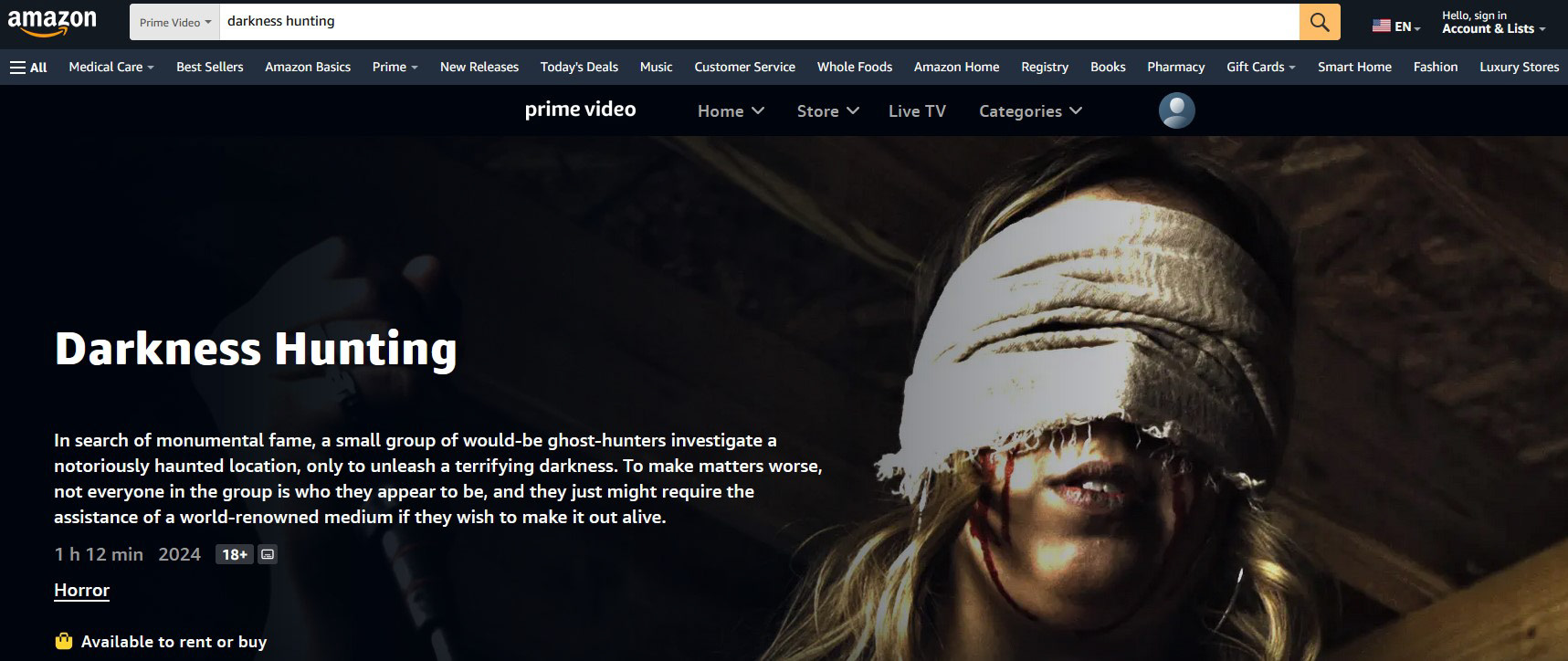Open Amazon Basics page
The height and width of the screenshot is (661, 1568).
point(308,67)
